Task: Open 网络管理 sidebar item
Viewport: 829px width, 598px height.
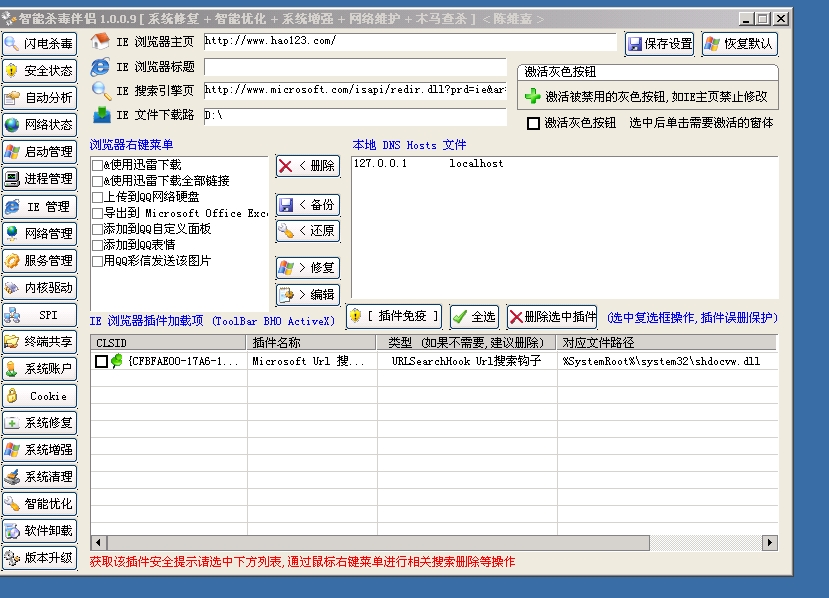Action: point(40,233)
